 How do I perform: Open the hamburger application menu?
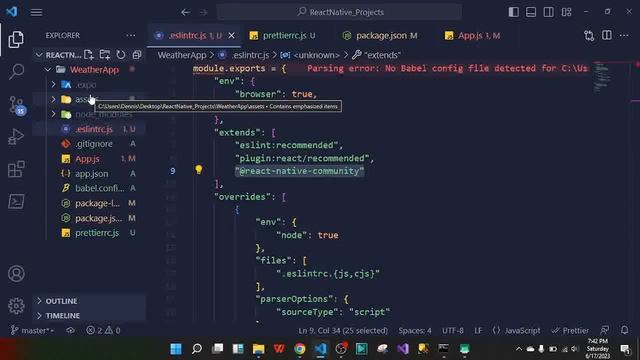(36, 12)
